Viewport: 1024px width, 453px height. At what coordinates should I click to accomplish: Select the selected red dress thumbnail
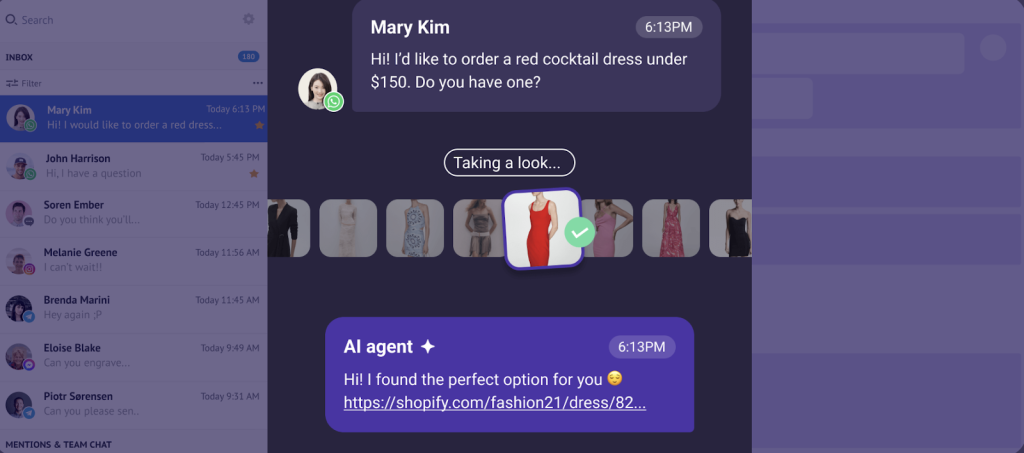[x=542, y=228]
